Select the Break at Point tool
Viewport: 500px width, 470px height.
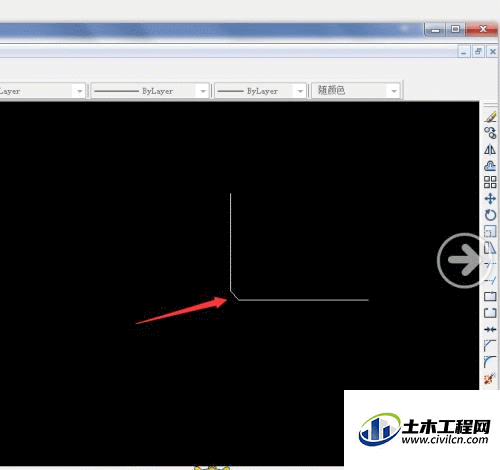click(490, 296)
